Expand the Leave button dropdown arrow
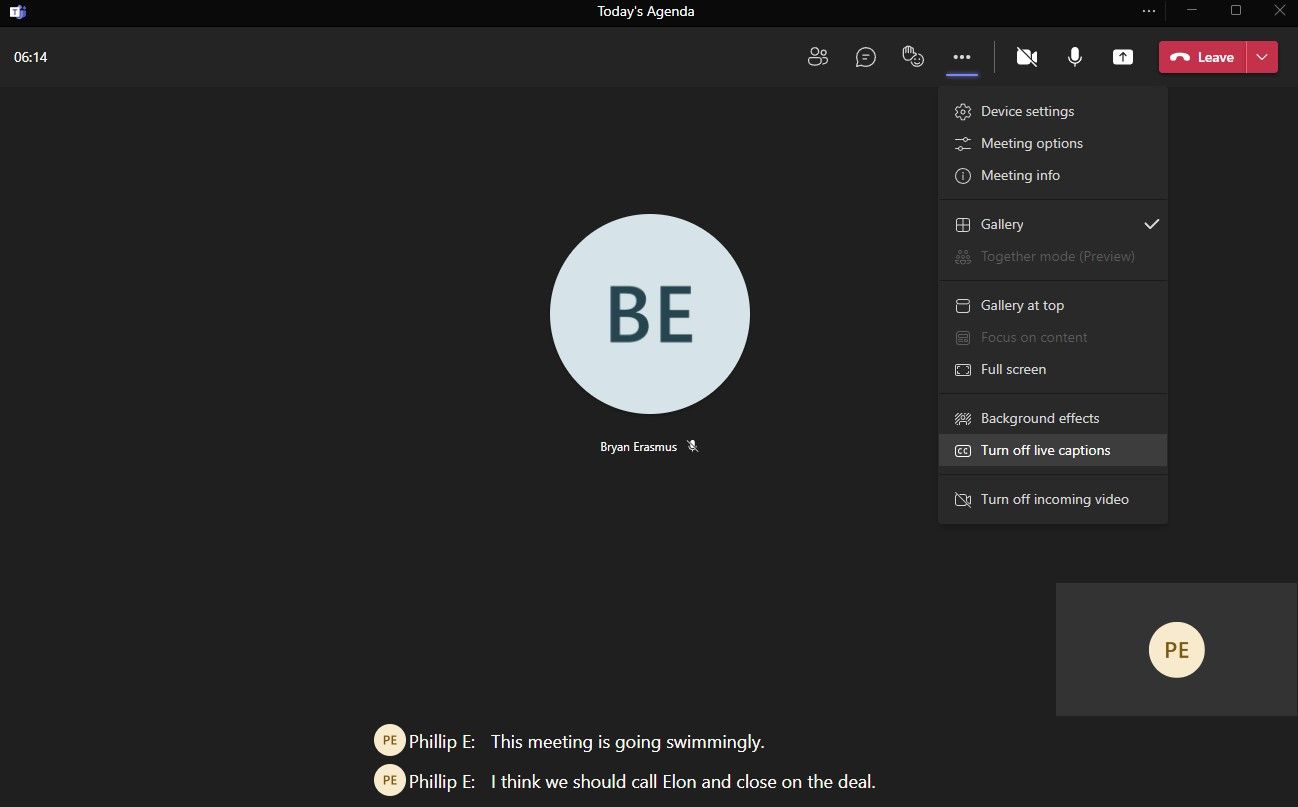Screen dimensions: 1298x807 click(1262, 57)
